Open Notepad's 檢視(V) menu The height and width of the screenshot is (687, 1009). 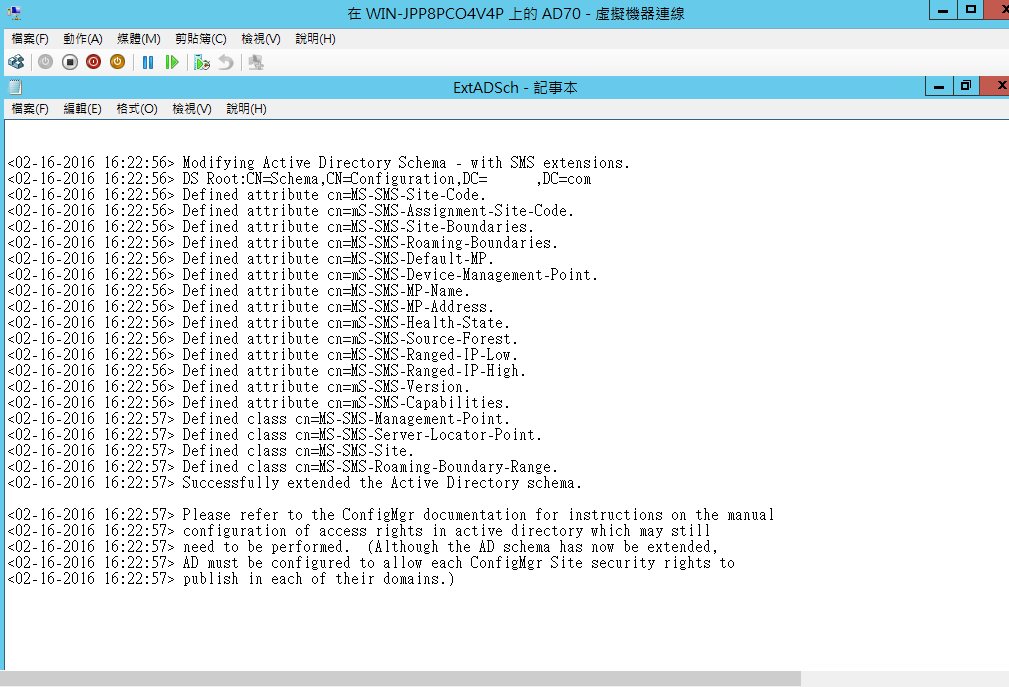click(x=192, y=109)
